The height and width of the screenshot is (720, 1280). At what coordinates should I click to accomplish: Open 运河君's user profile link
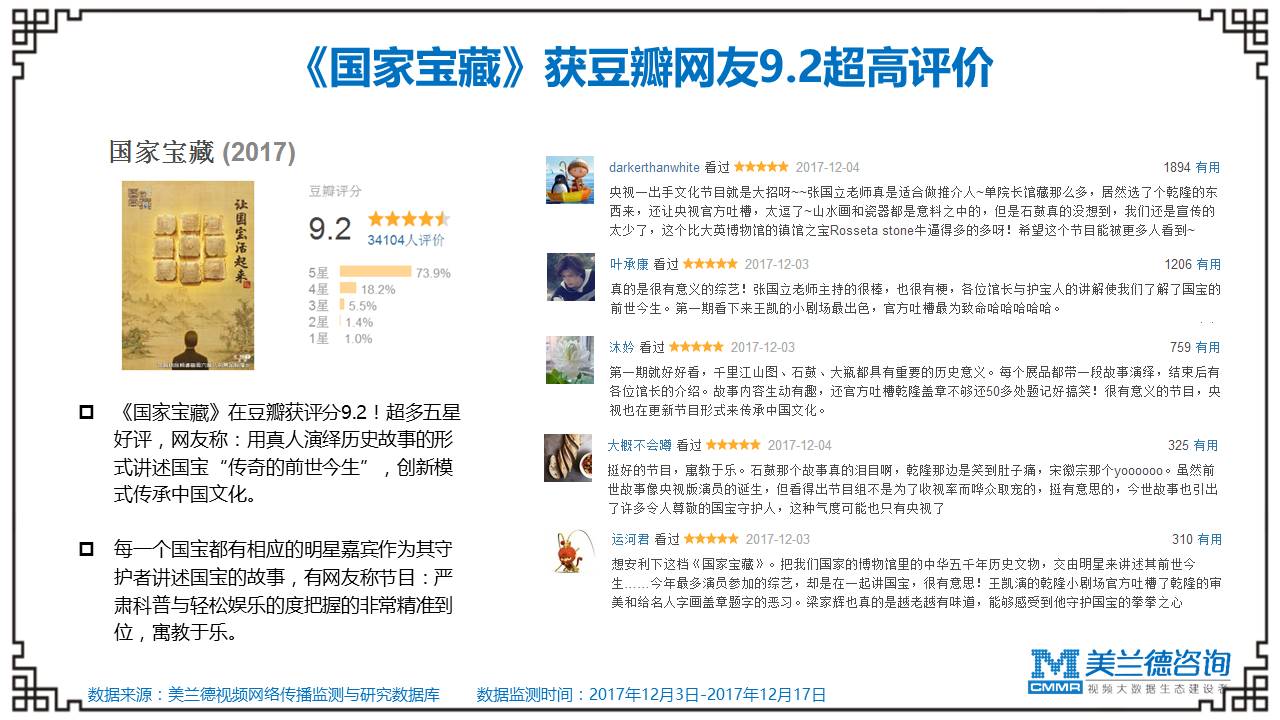click(x=631, y=539)
